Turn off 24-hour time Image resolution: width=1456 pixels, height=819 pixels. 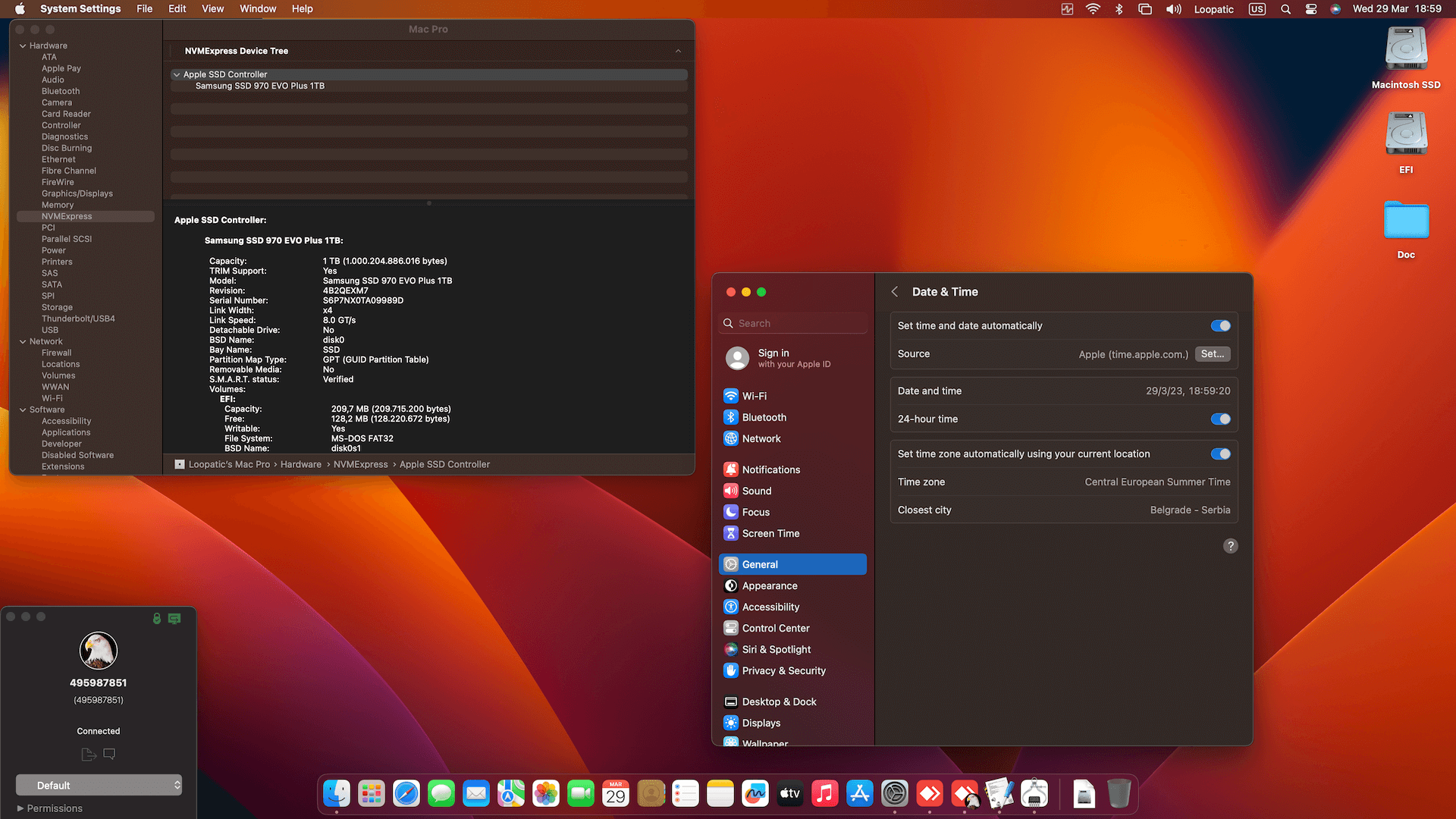[x=1219, y=419]
